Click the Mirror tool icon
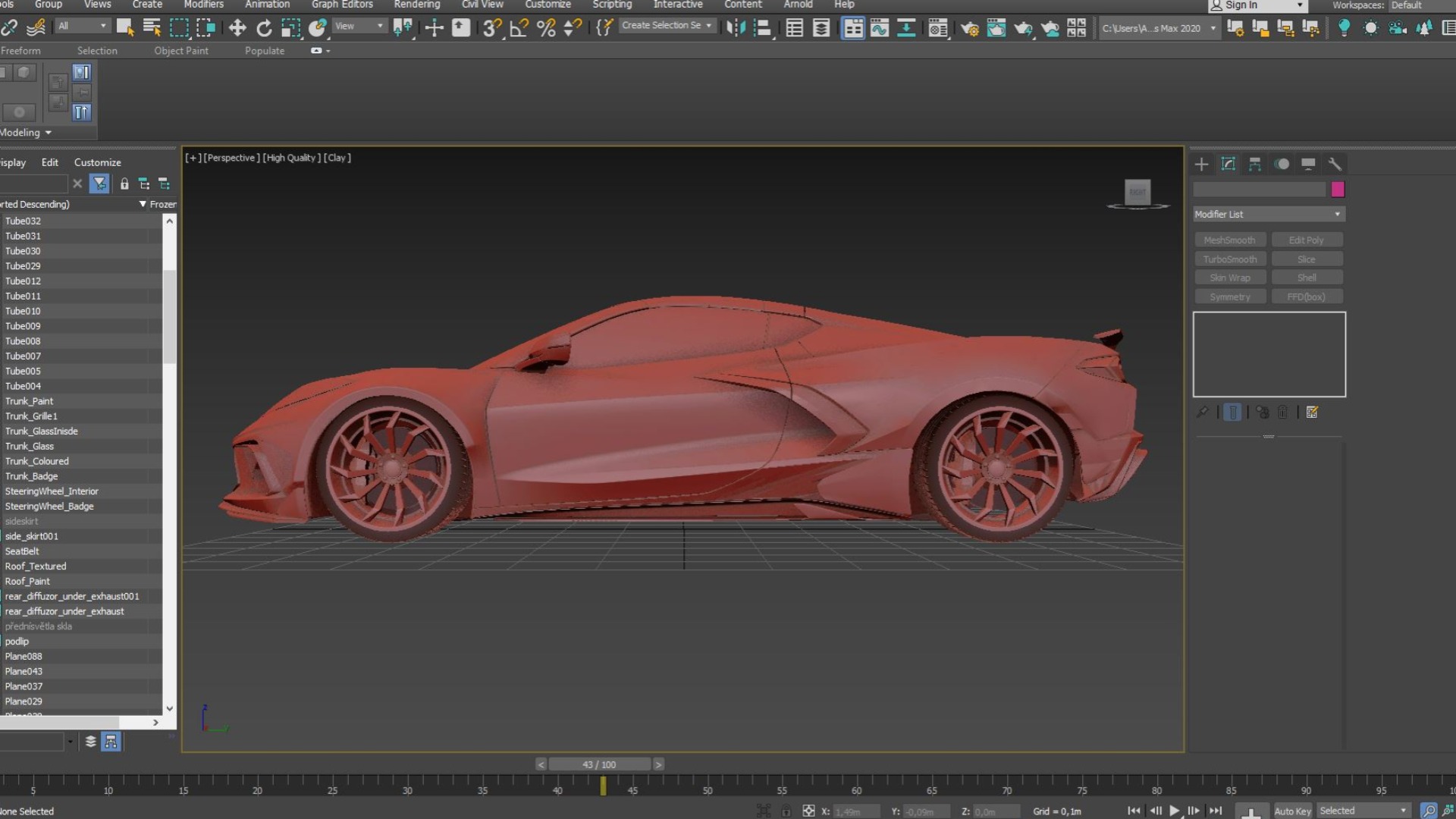This screenshot has height=819, width=1456. point(736,28)
